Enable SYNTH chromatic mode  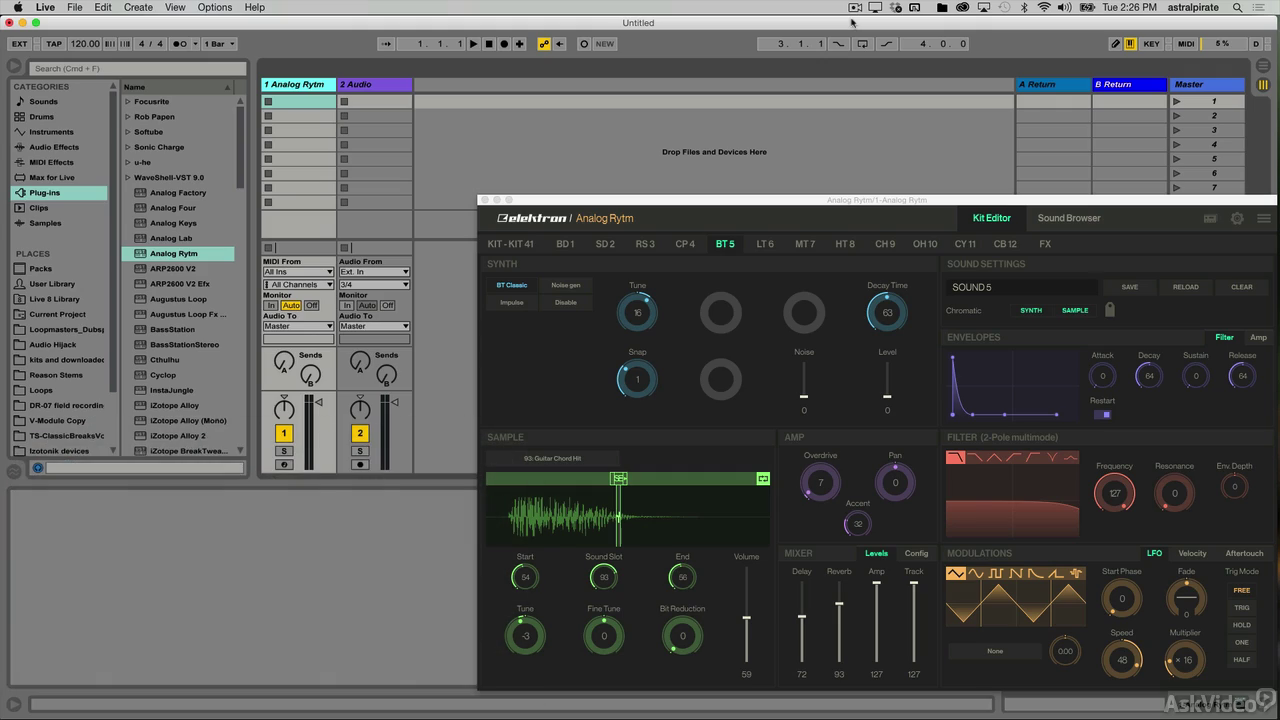tap(1031, 310)
